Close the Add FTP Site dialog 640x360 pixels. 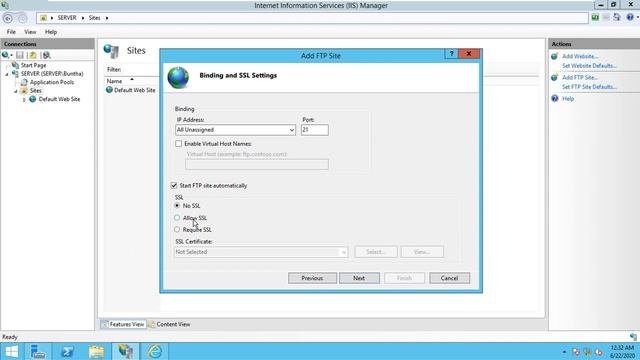click(469, 54)
